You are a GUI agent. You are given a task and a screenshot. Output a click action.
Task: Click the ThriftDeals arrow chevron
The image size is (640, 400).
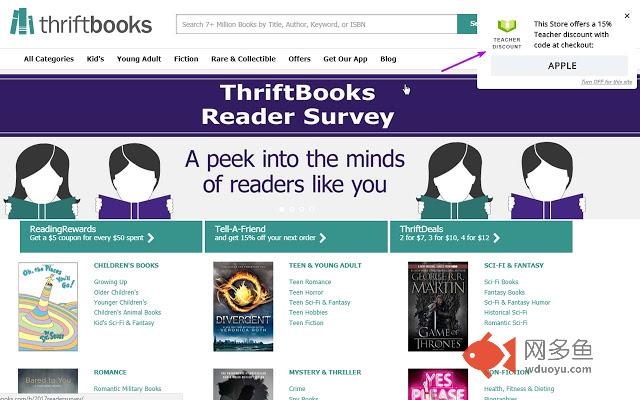496,238
